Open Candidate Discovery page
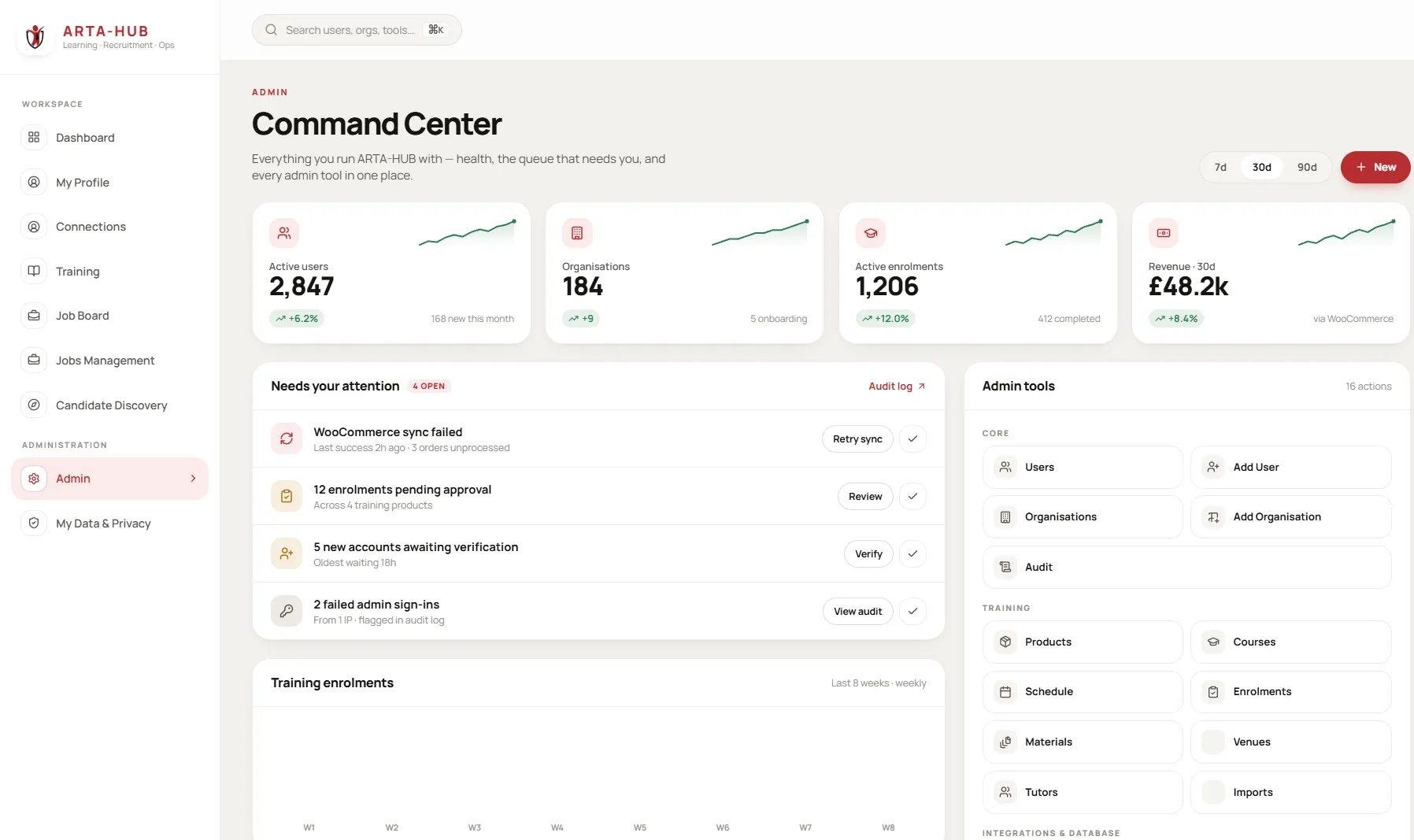This screenshot has height=840, width=1414. 109,405
